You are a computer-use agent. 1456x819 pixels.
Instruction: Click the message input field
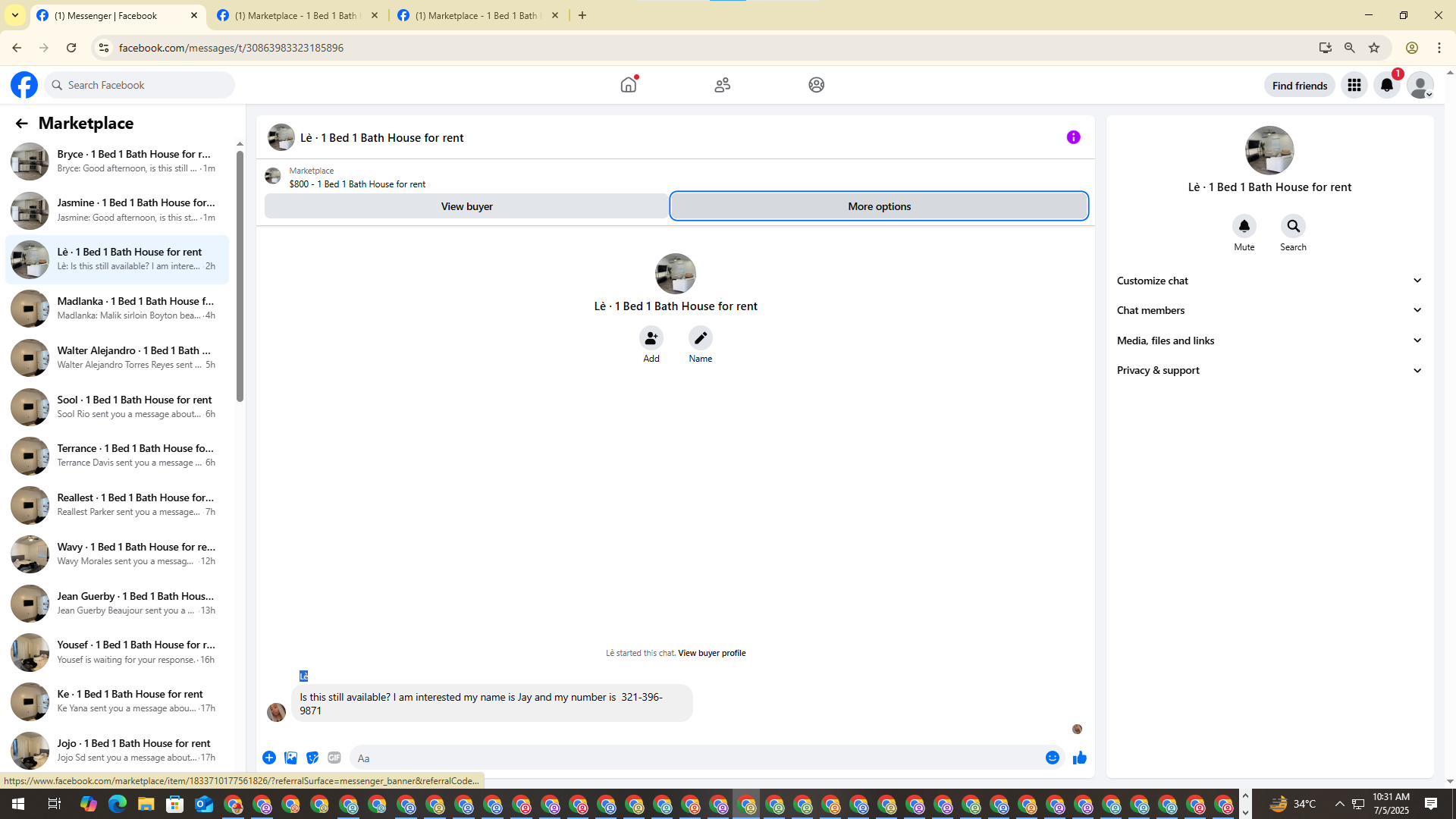694,758
